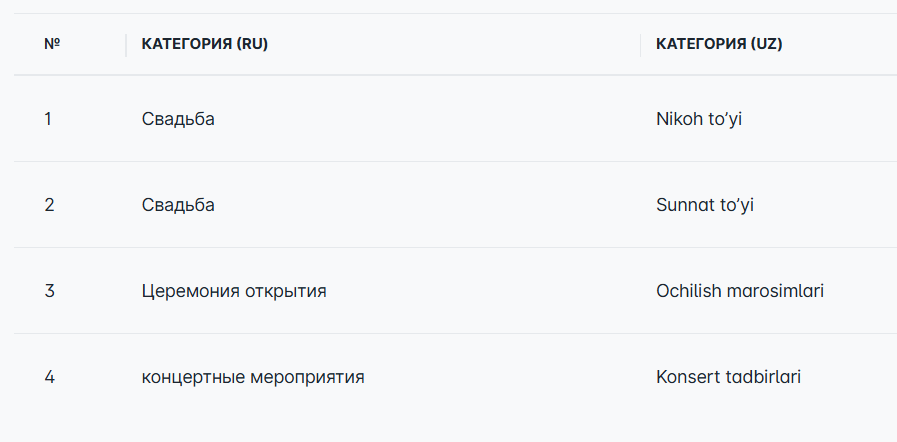This screenshot has width=897, height=442.
Task: Click Свадьба in the second row
Action: 178,205
